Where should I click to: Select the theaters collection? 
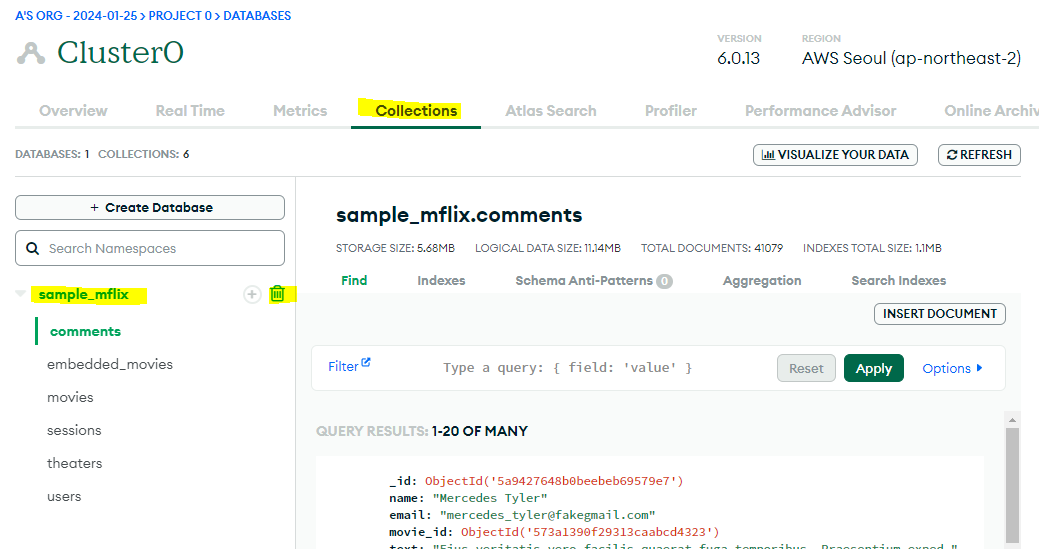coord(74,464)
